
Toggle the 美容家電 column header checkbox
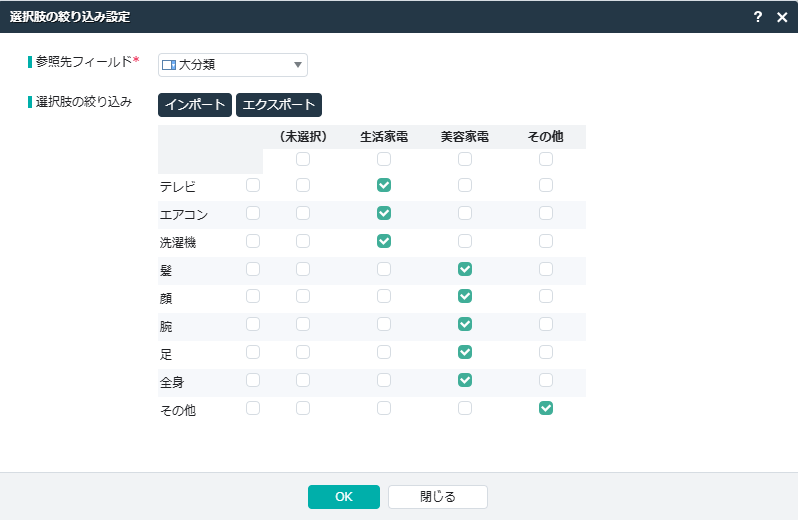(x=464, y=159)
